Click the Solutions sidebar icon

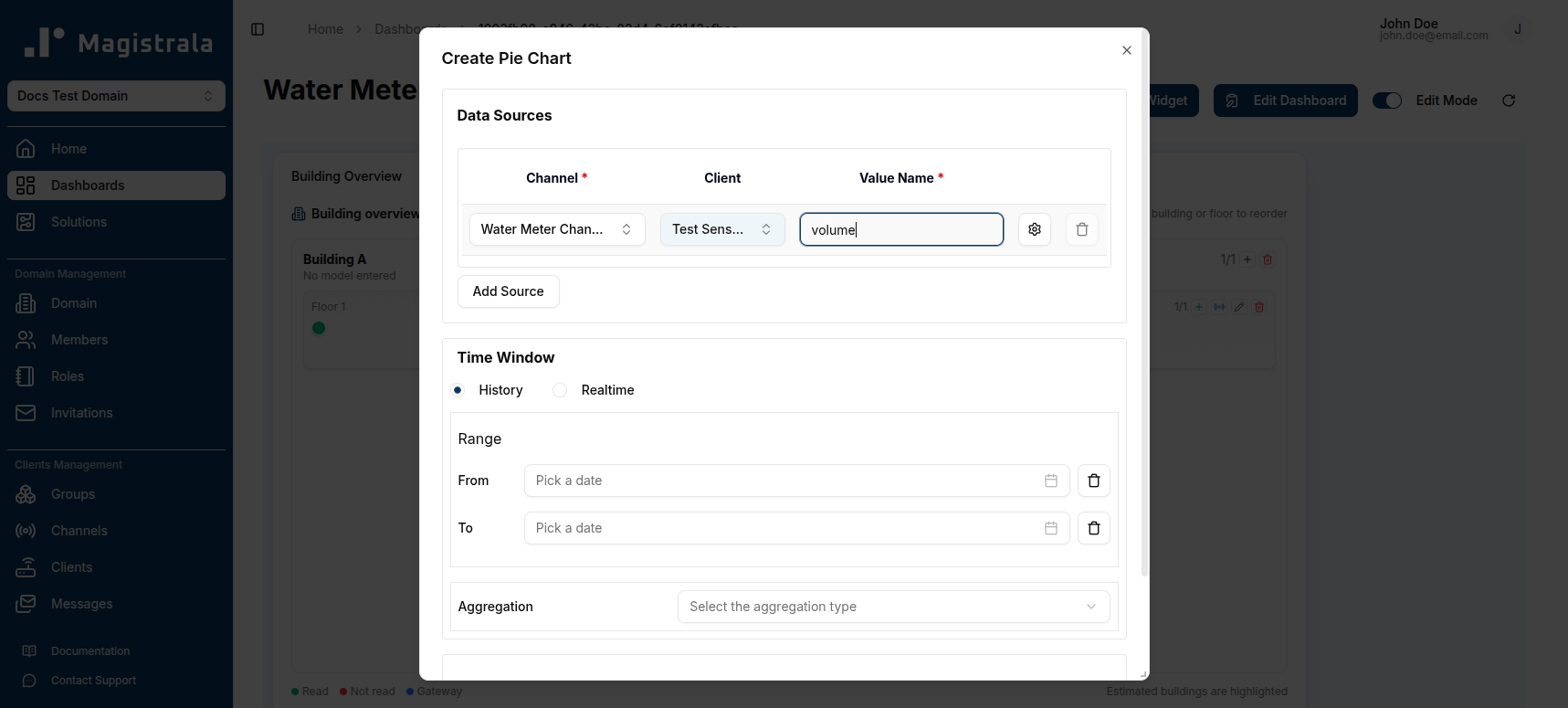tap(26, 222)
